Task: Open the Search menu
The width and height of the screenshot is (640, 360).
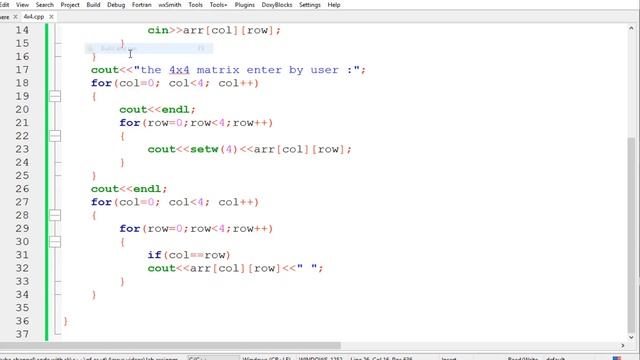Action: click(44, 5)
